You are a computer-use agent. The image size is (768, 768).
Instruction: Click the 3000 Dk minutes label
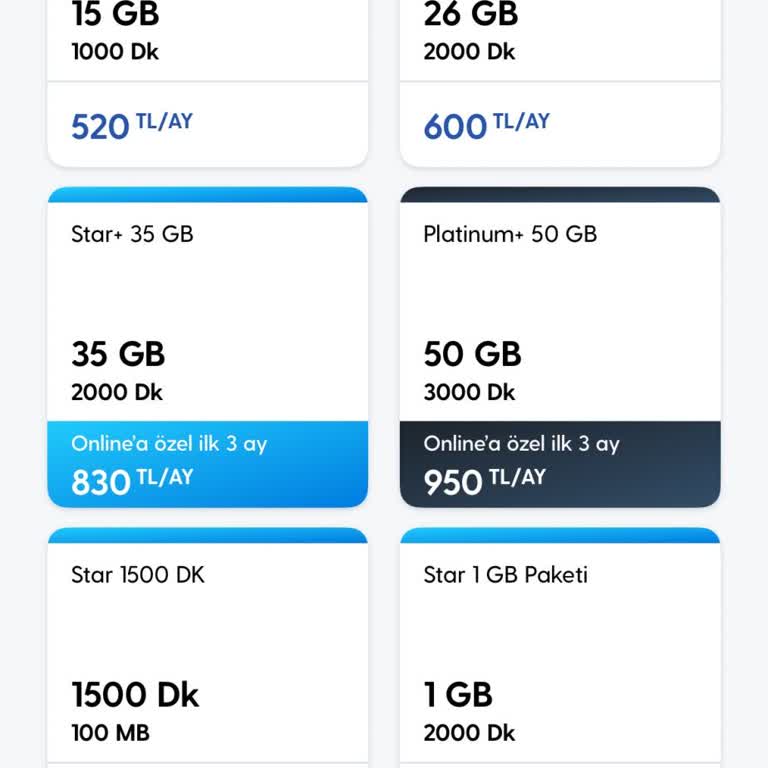point(469,393)
